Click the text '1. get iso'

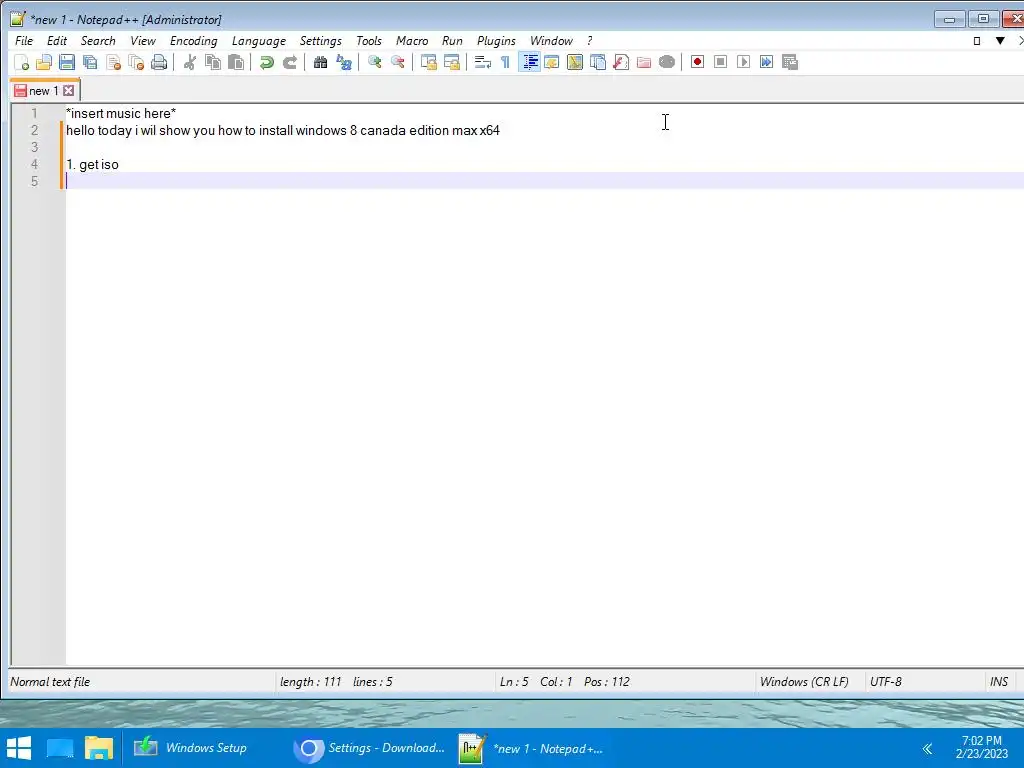pos(92,165)
